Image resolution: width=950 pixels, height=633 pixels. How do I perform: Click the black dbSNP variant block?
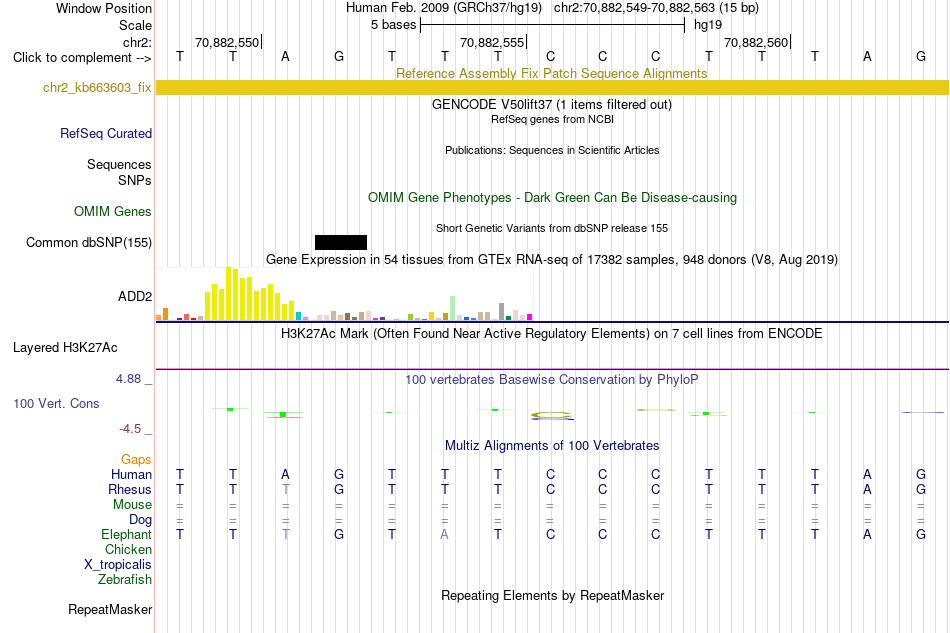point(340,242)
